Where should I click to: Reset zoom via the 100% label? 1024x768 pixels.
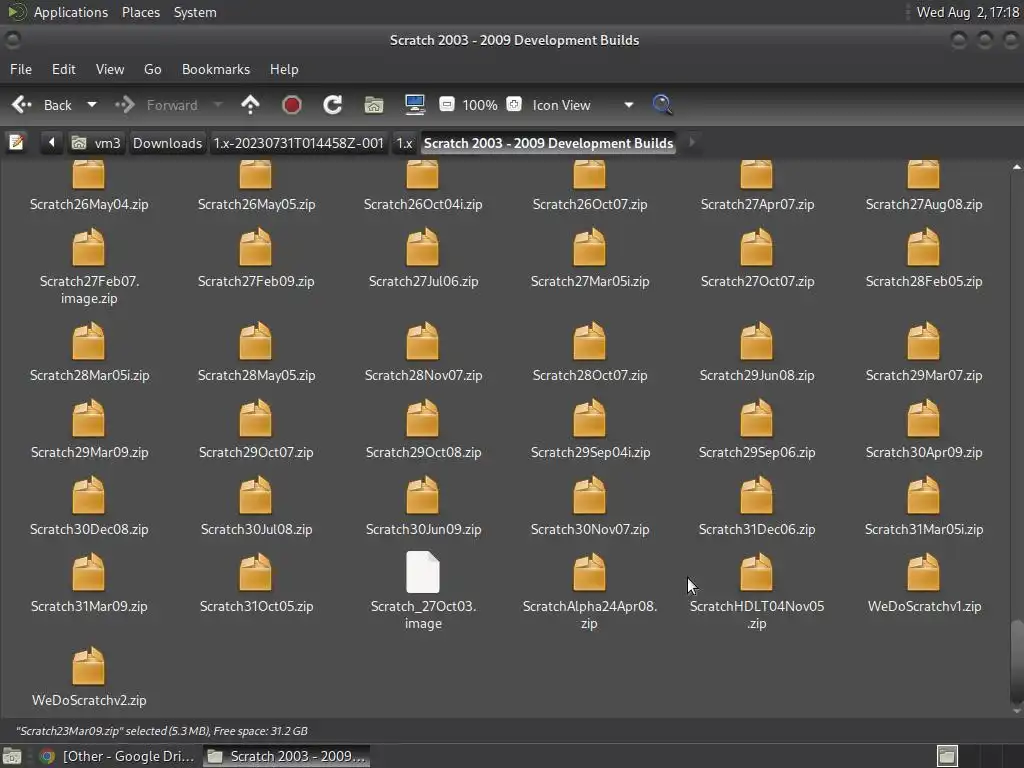point(480,105)
